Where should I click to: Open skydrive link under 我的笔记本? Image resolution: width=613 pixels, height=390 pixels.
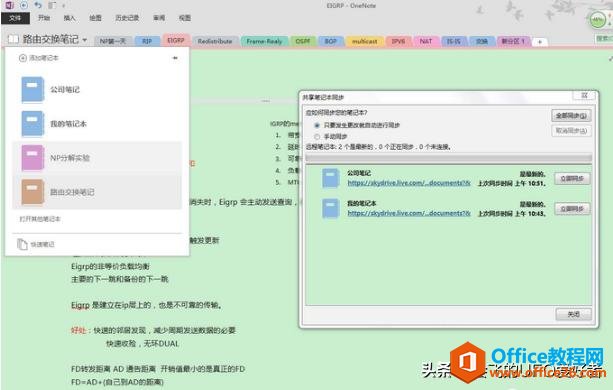coord(409,213)
